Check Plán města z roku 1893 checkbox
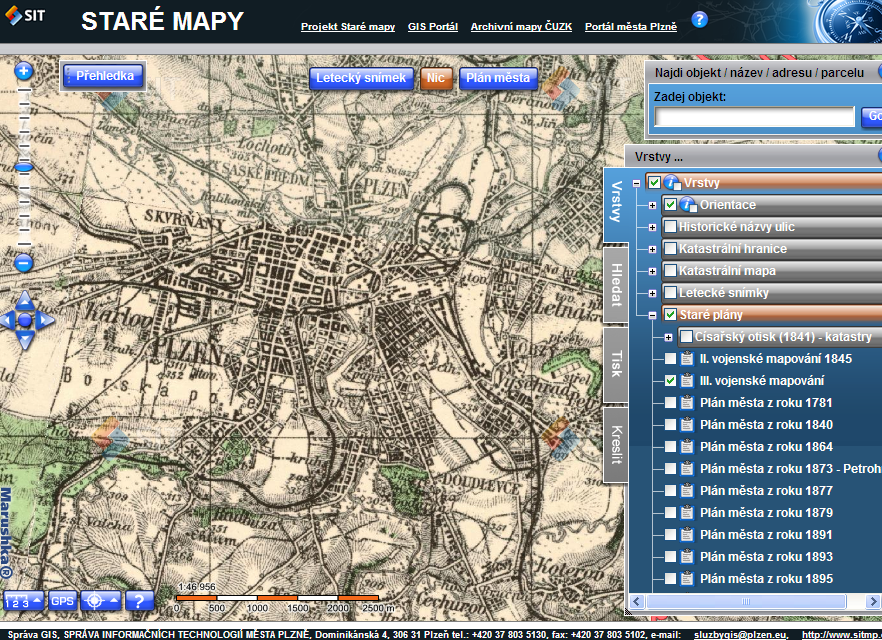Image resolution: width=882 pixels, height=640 pixels. 670,556
